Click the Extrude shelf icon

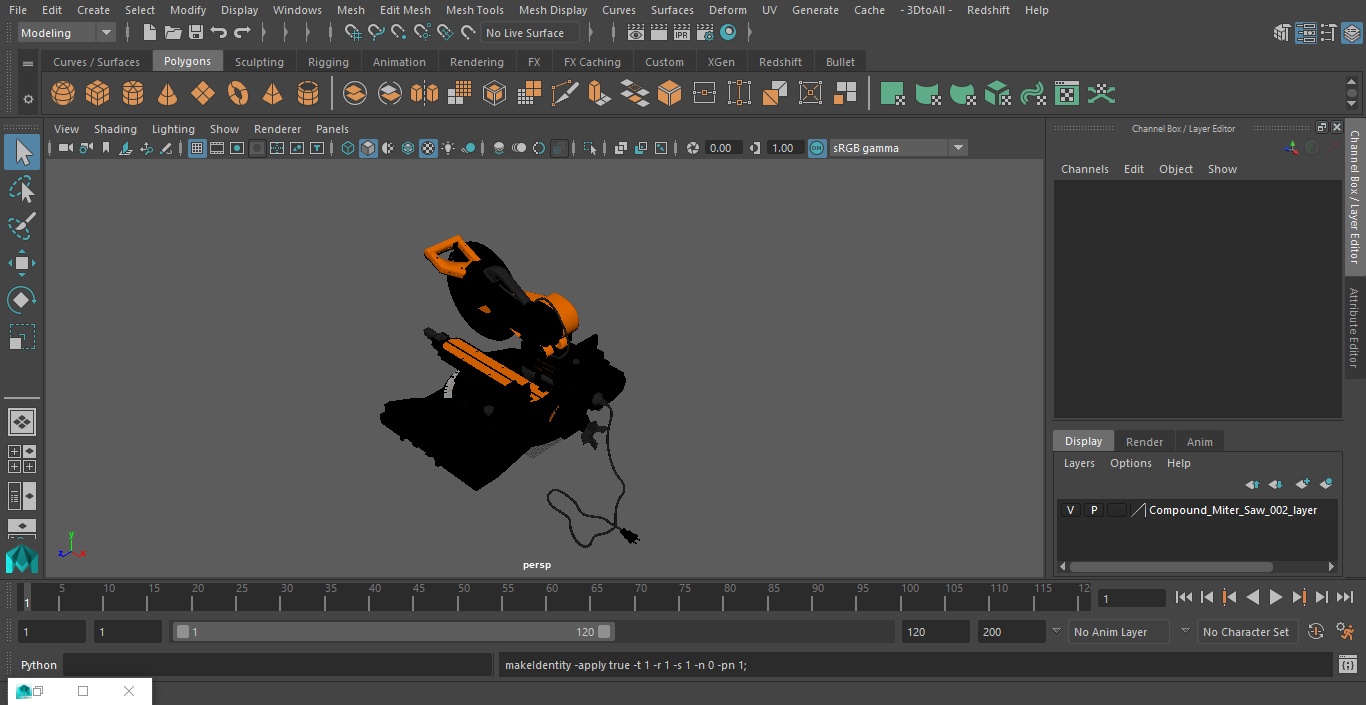(x=599, y=94)
